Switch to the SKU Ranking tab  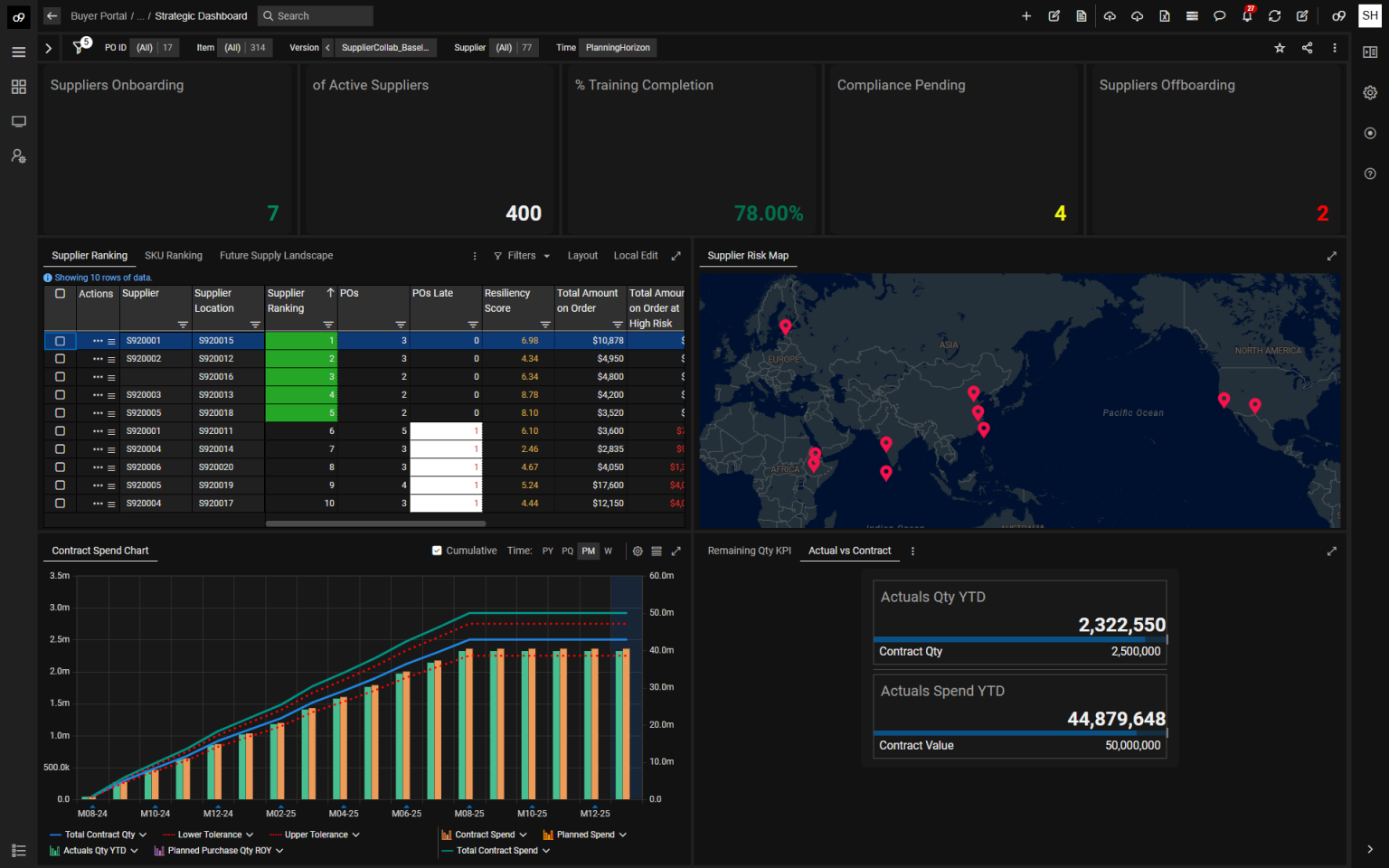(174, 255)
